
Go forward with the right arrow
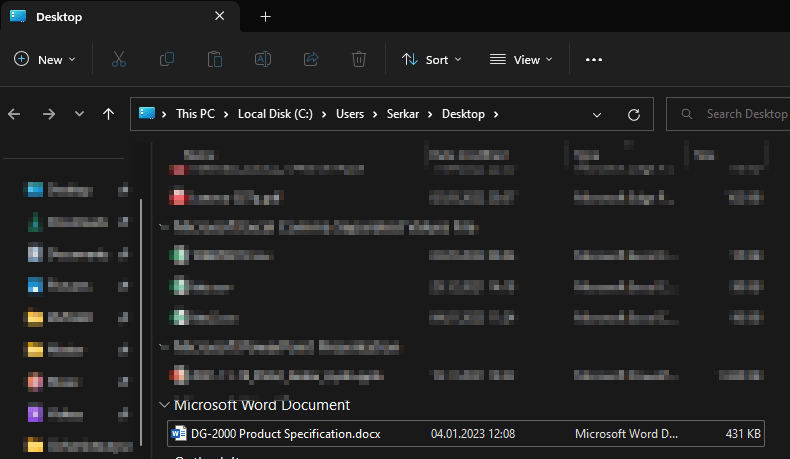click(x=49, y=114)
